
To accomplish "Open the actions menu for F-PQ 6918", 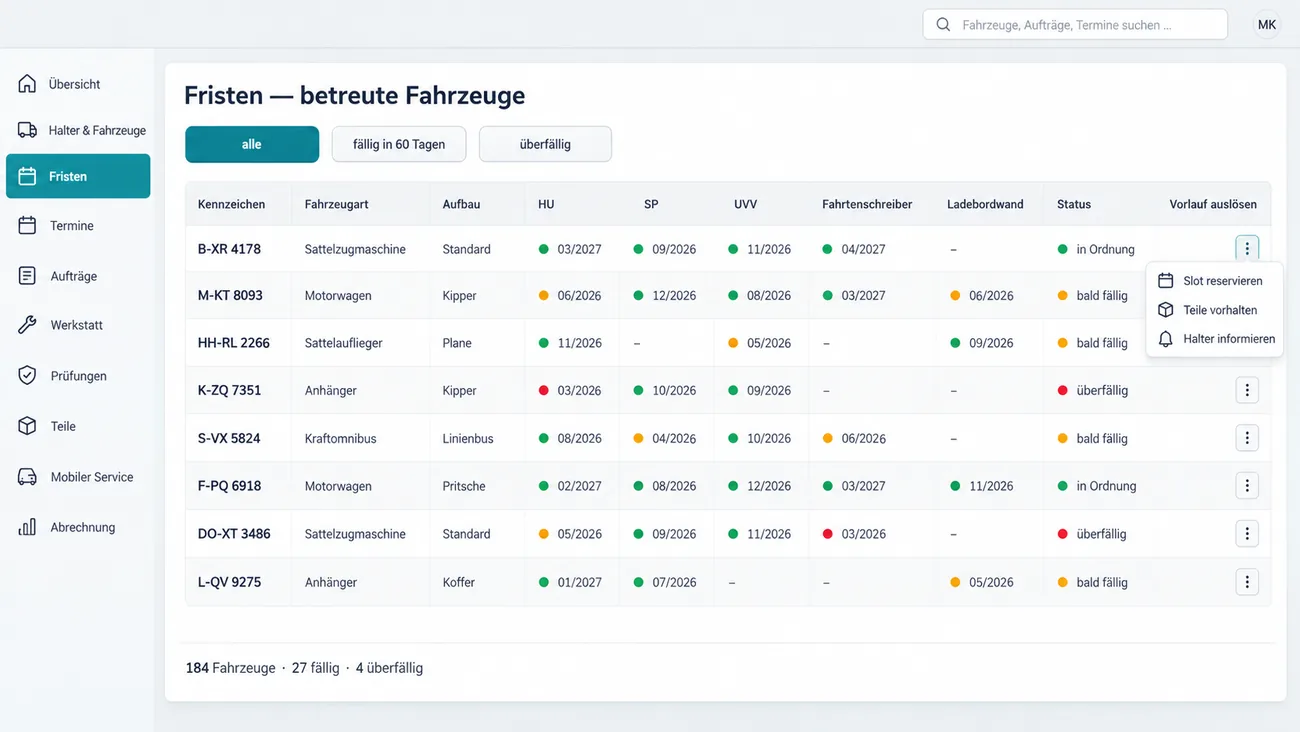I will 1247,486.
